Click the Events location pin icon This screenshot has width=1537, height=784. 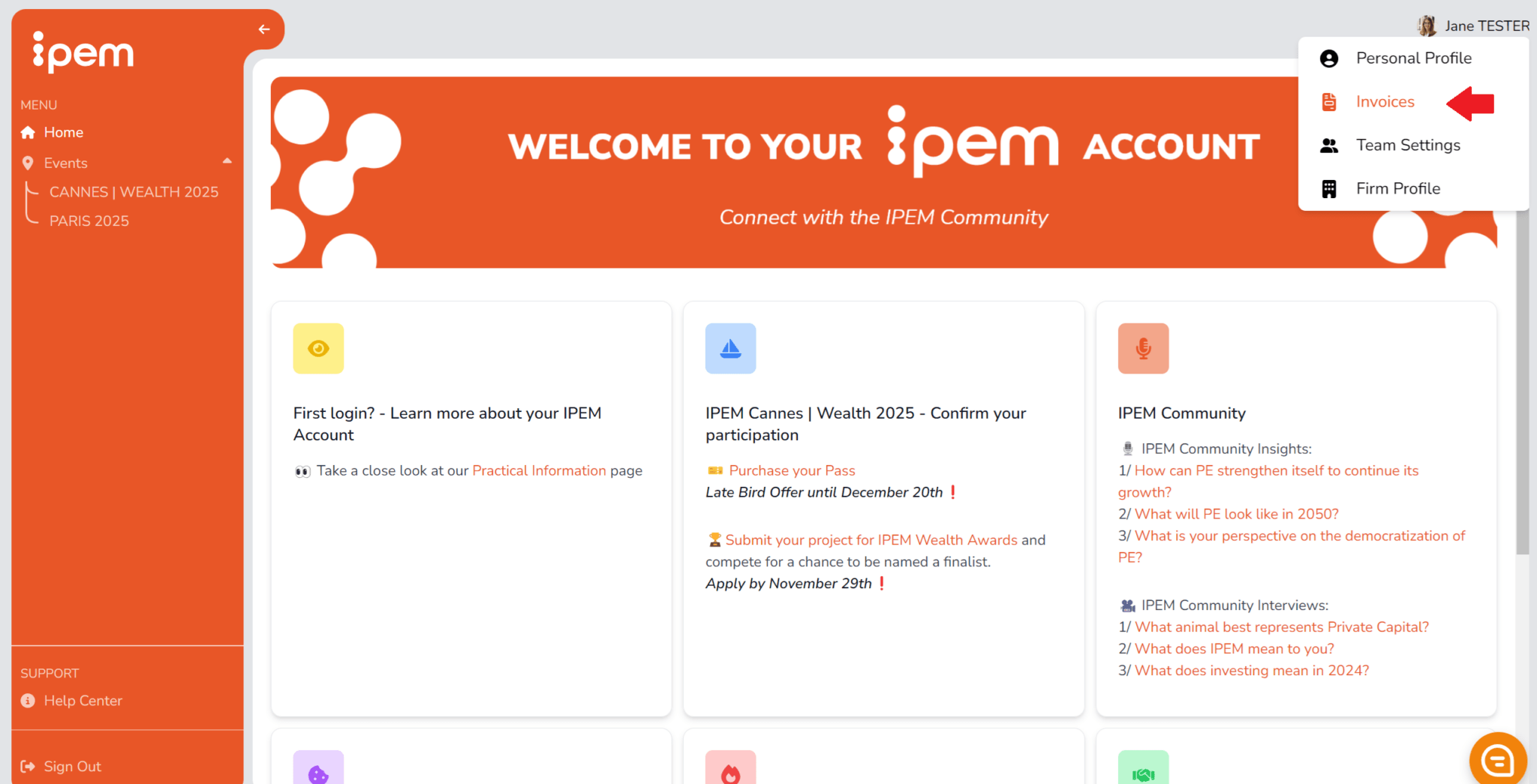[x=29, y=163]
